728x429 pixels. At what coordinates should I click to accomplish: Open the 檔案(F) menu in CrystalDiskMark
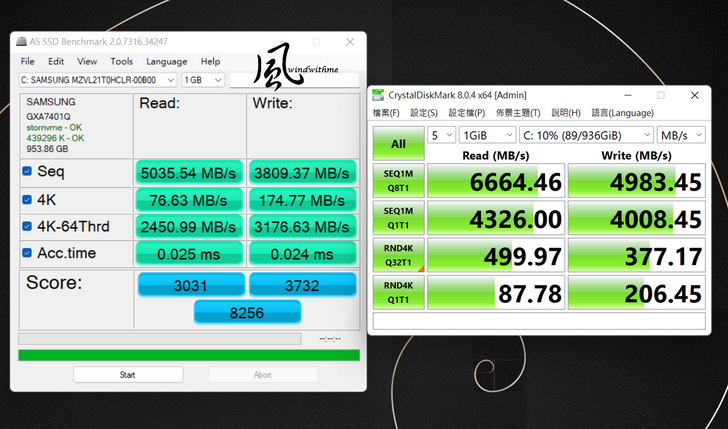[x=386, y=113]
